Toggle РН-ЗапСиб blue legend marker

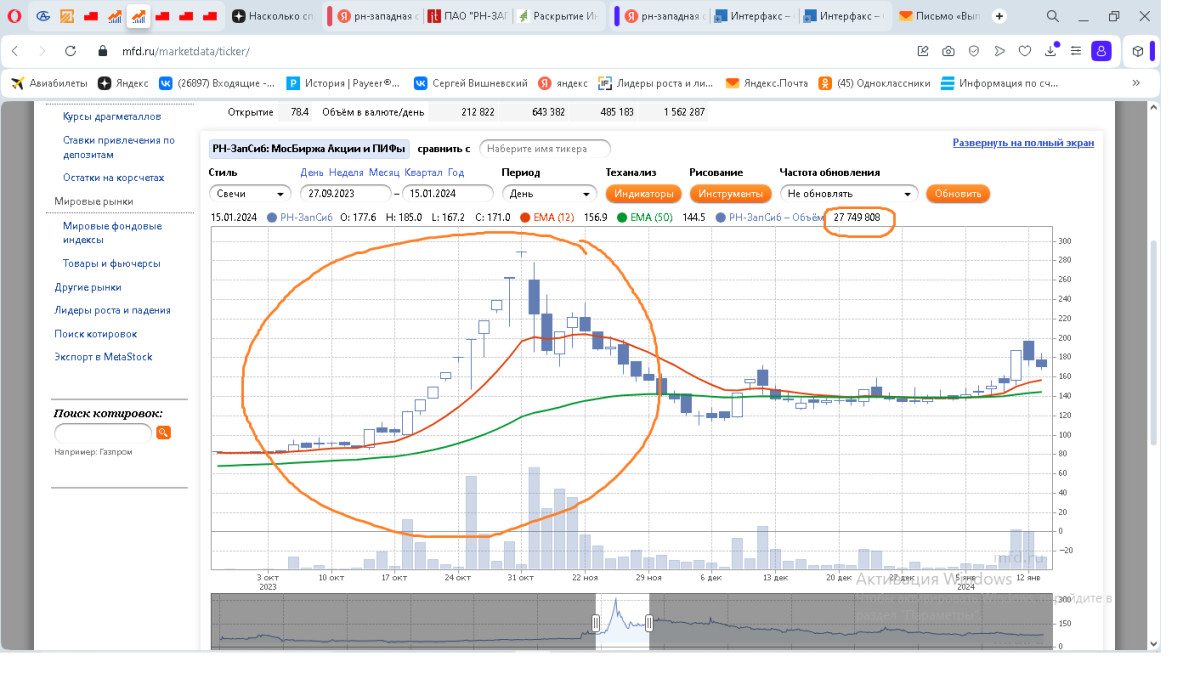(x=272, y=217)
